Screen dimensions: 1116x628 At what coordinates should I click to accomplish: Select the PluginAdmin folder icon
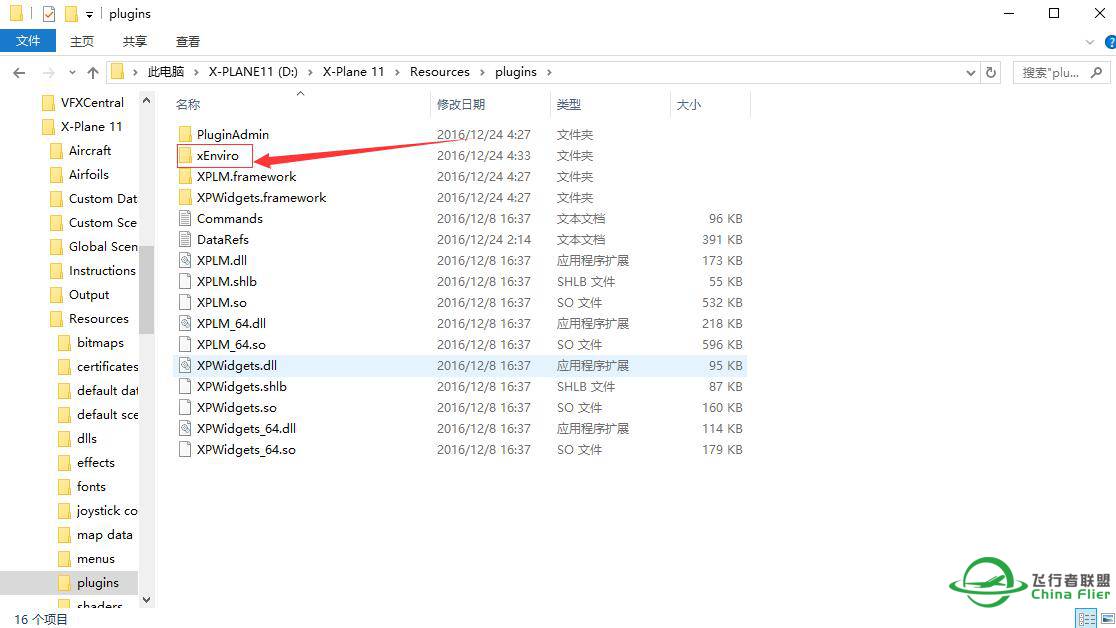(185, 134)
